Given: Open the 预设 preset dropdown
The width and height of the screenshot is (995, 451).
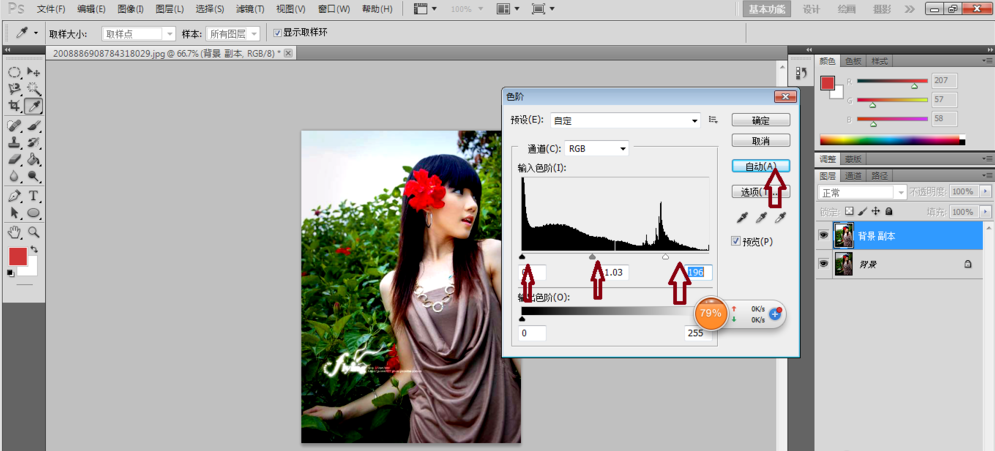Looking at the screenshot, I should (x=625, y=120).
